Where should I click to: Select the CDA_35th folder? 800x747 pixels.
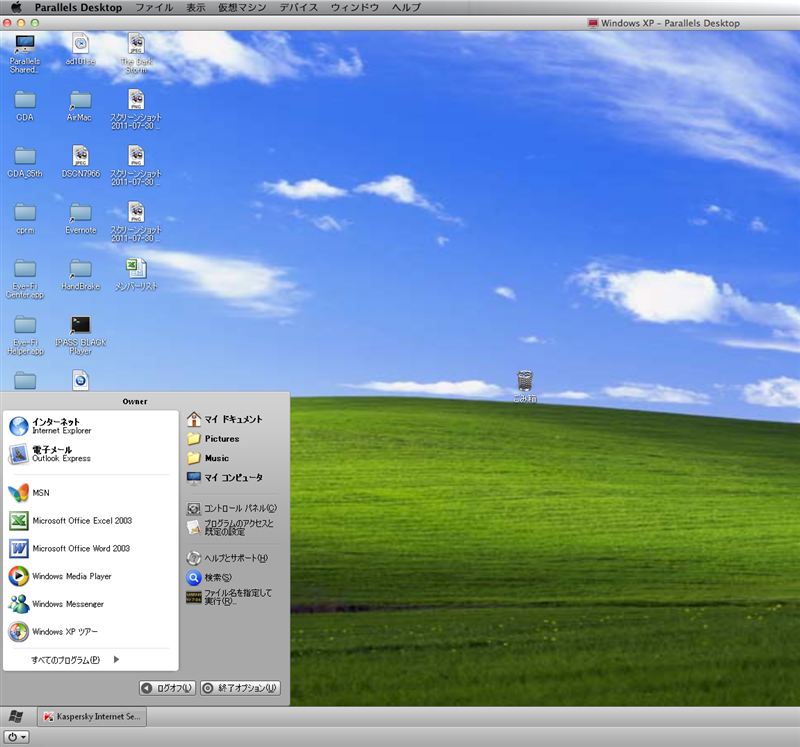24,162
